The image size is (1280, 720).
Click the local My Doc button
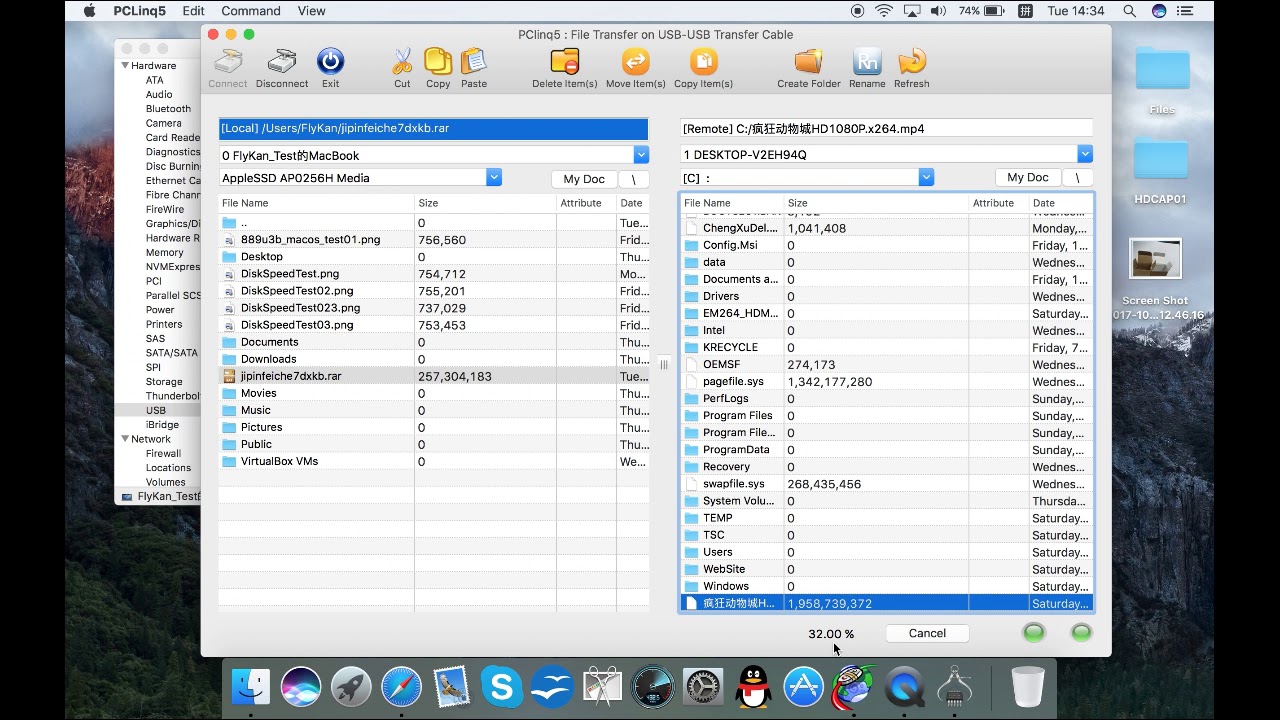[x=584, y=179]
